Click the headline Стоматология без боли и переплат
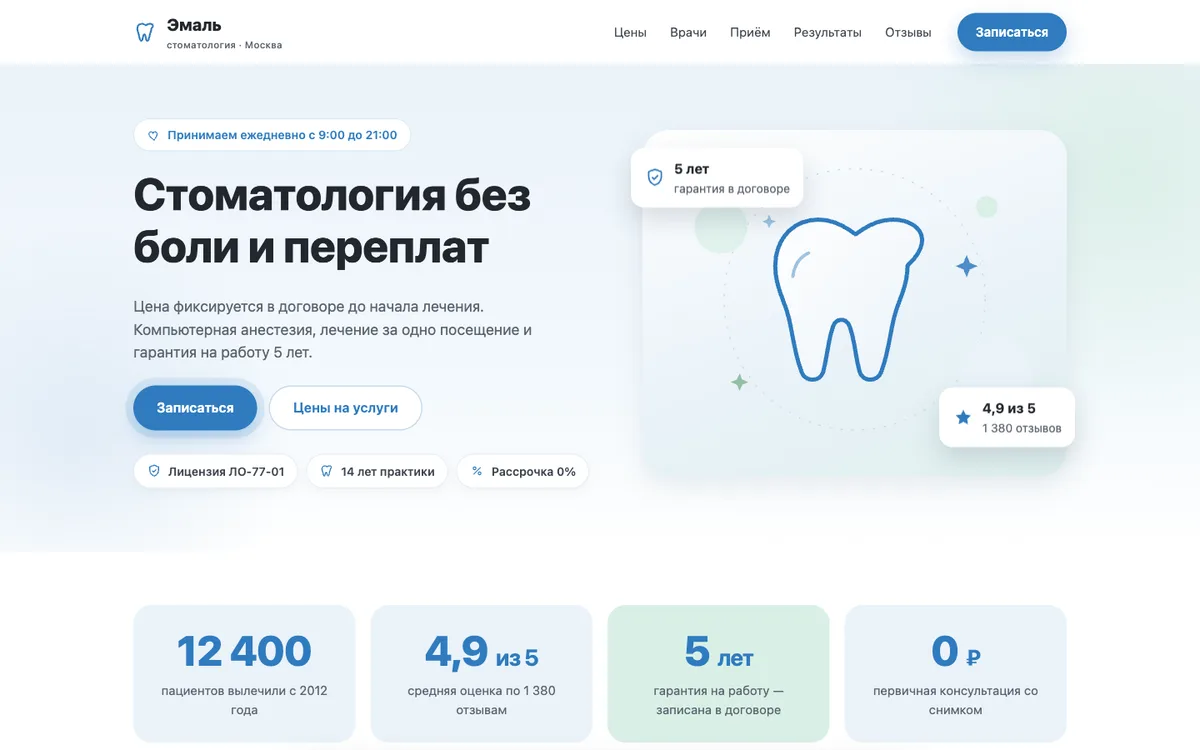 332,221
